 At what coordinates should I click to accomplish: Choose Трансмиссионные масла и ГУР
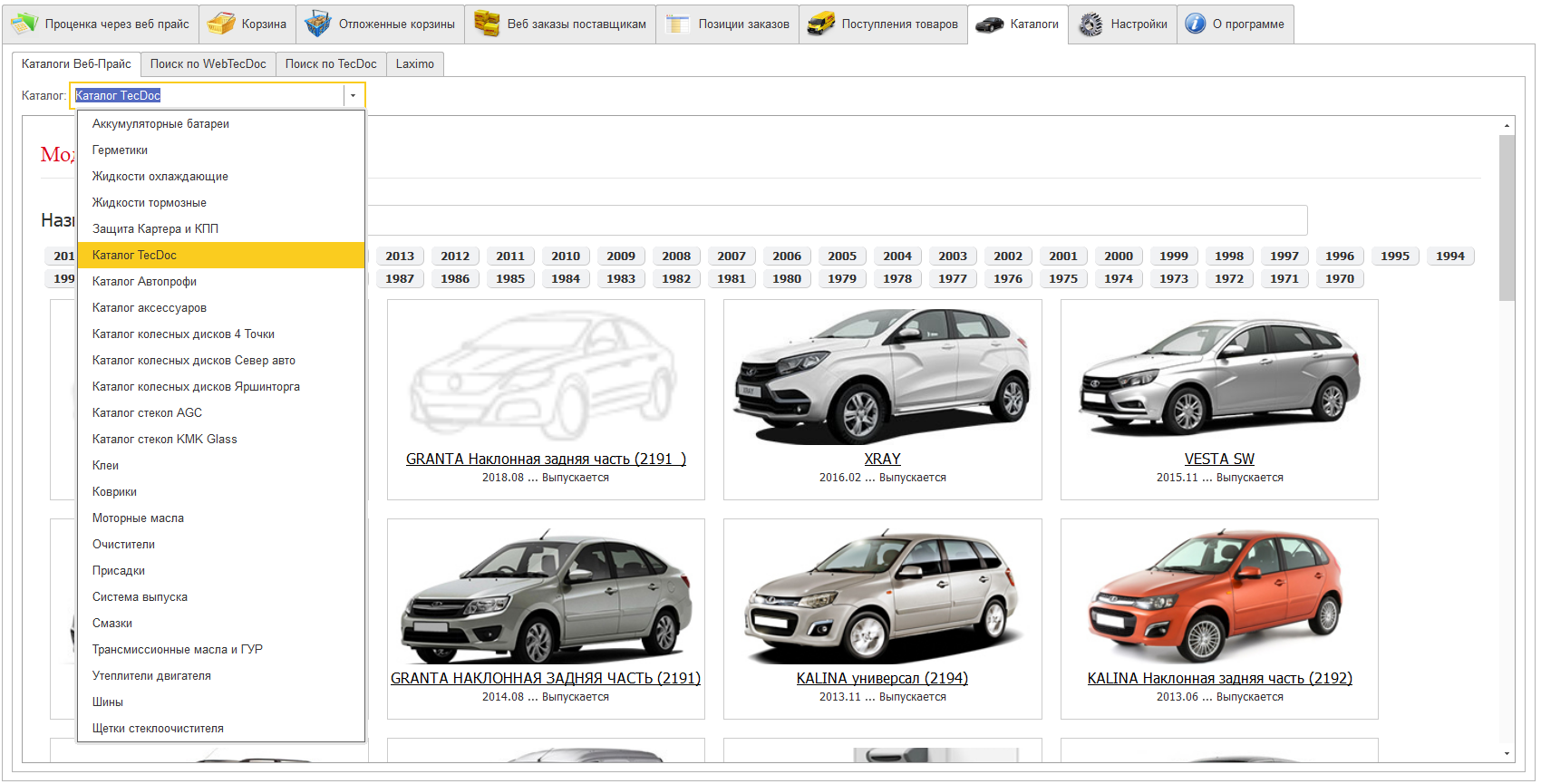point(221,650)
